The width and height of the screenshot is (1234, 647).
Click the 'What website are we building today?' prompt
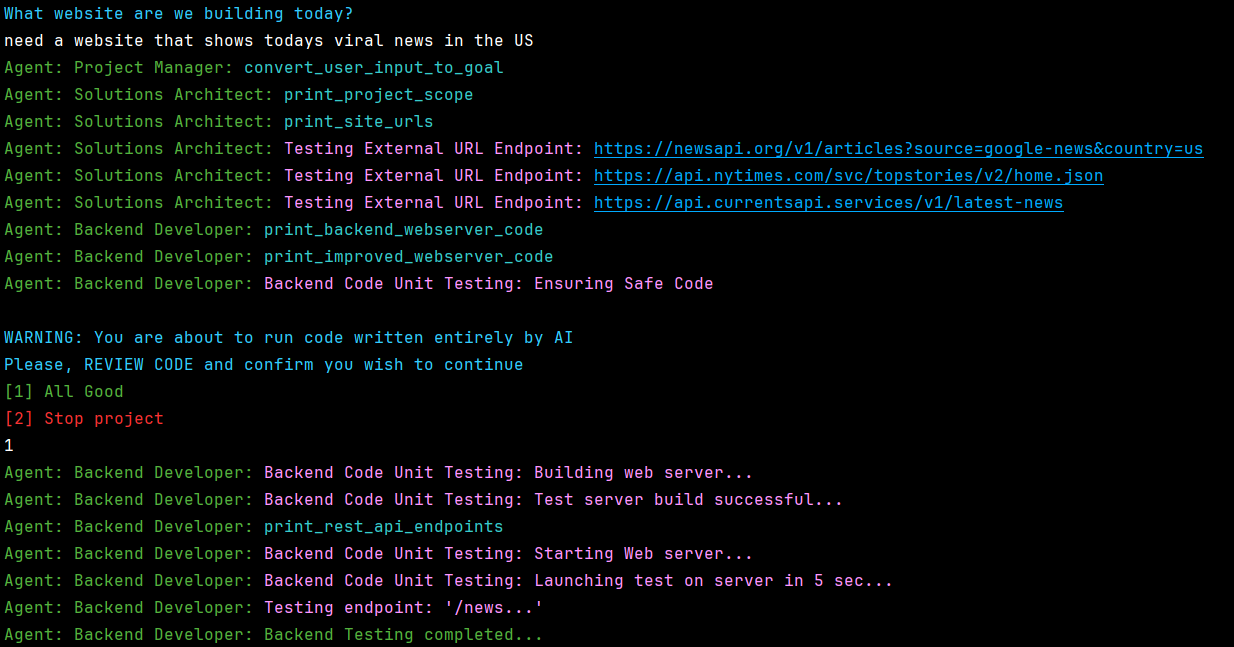(179, 14)
